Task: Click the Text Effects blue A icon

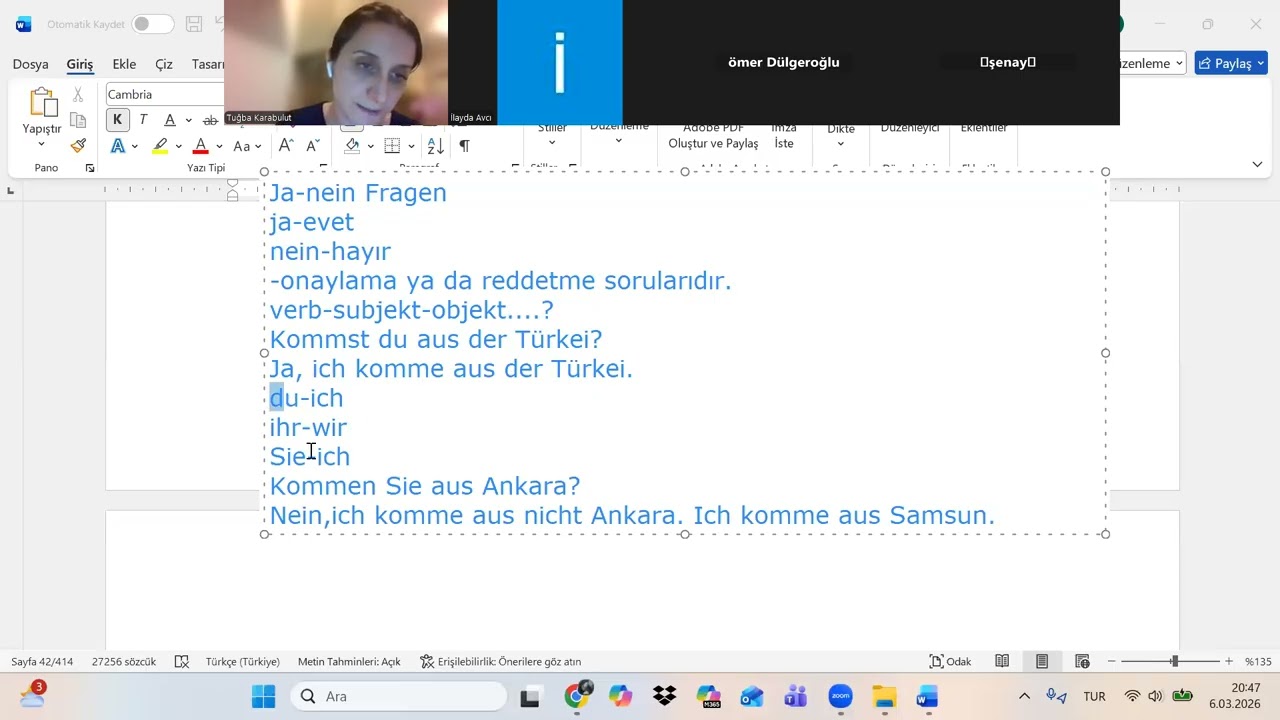Action: [x=118, y=146]
